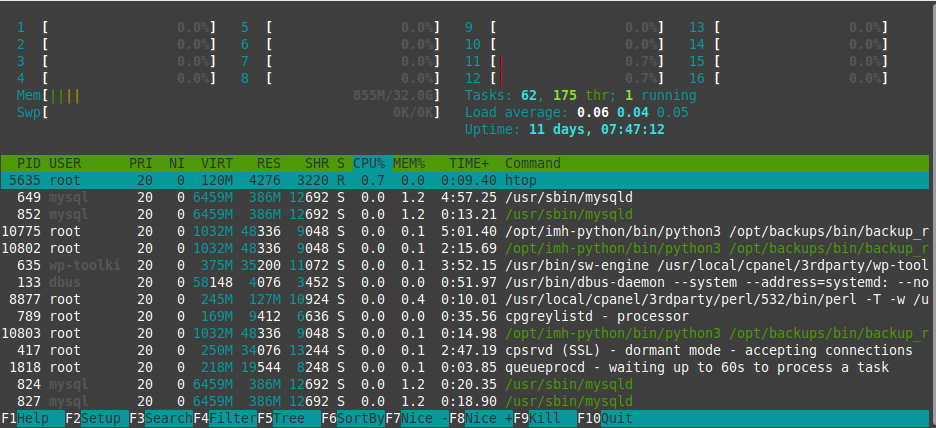Viewport: 936px width, 428px height.
Task: Click the TIME+ column header
Action: pyautogui.click(x=469, y=164)
